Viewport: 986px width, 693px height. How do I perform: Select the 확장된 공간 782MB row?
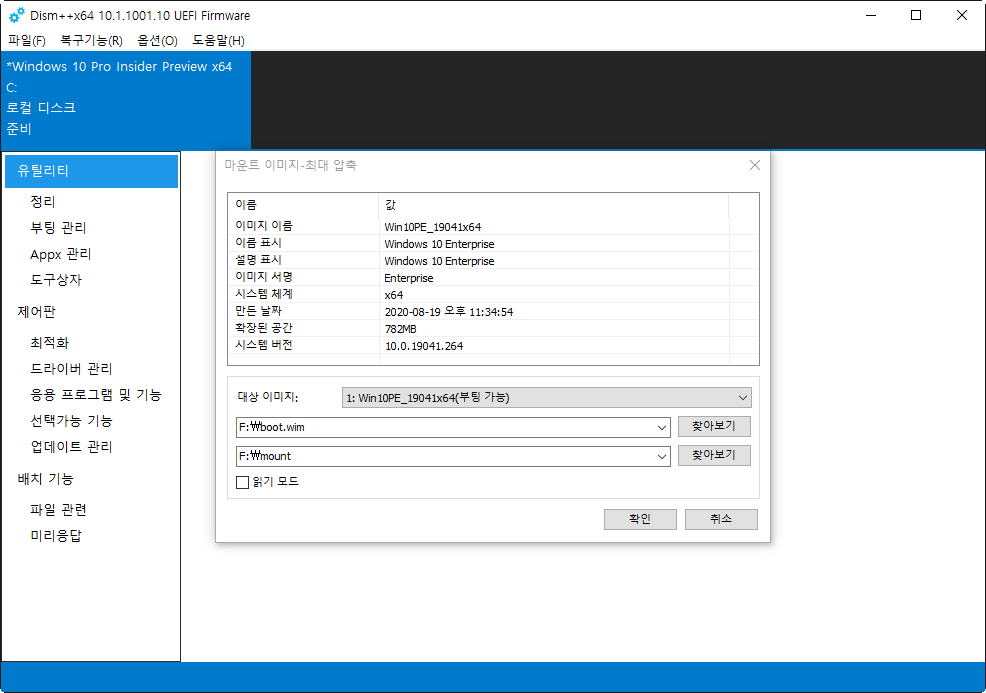pyautogui.click(x=493, y=328)
